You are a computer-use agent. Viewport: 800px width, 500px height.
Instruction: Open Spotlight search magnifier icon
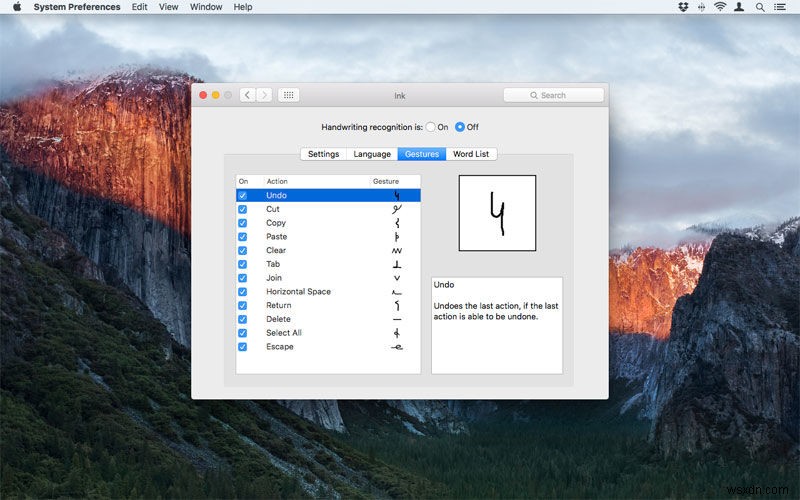pyautogui.click(x=762, y=7)
